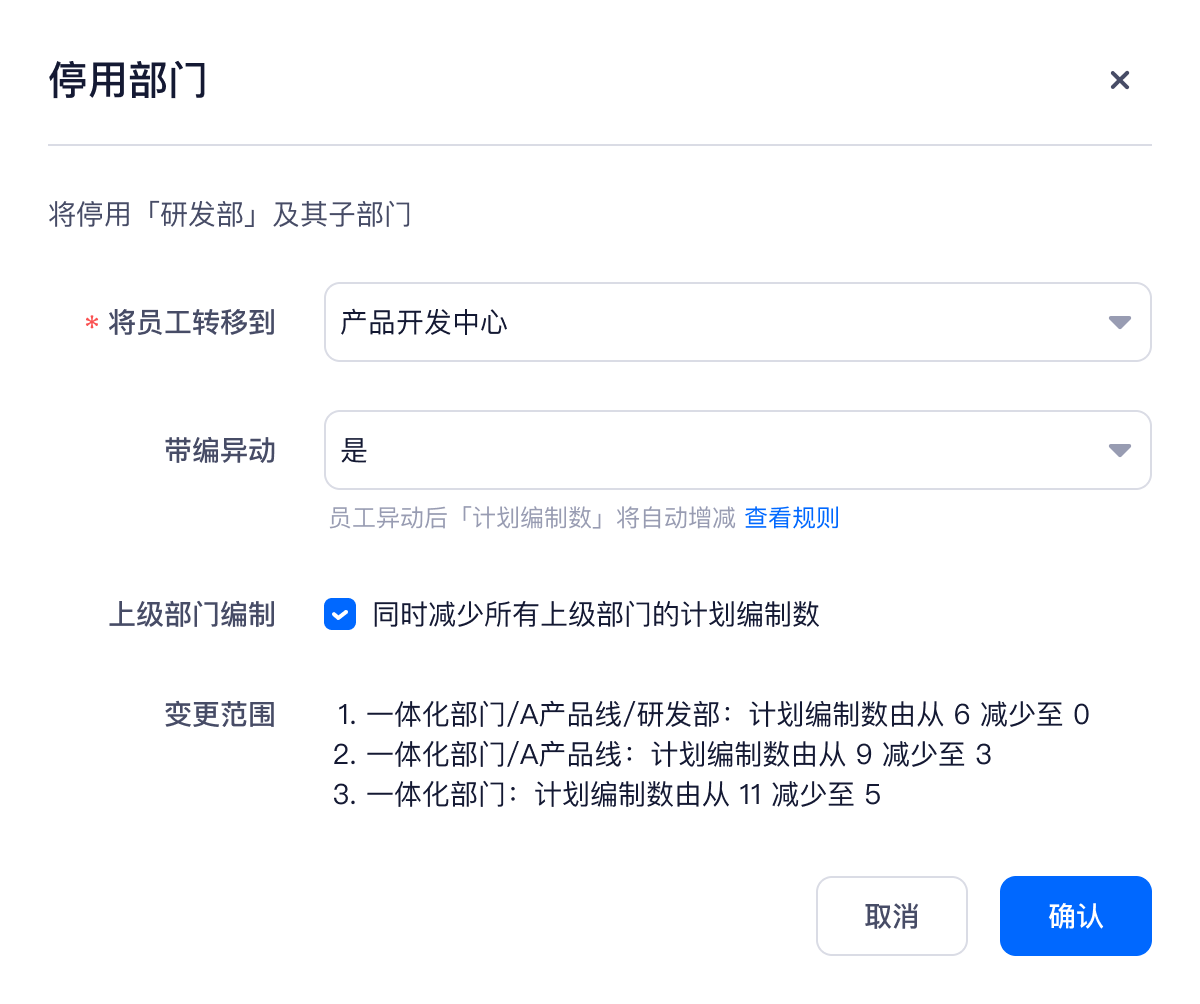The image size is (1200, 1004).
Task: Confirm deactivation with the 确认 button
Action: click(x=1075, y=916)
